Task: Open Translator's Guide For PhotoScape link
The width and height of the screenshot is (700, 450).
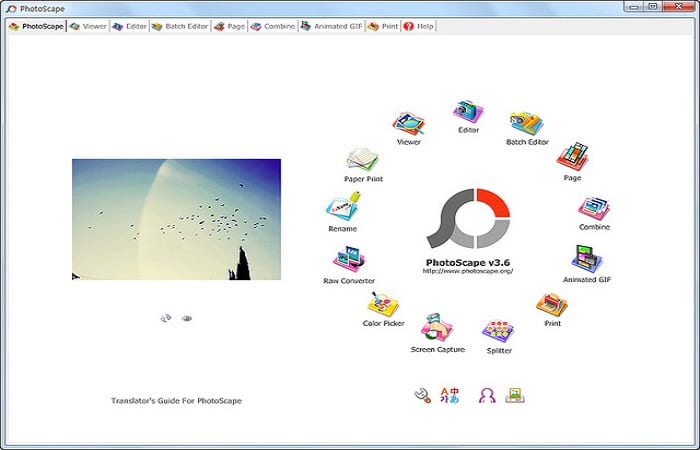Action: point(176,401)
